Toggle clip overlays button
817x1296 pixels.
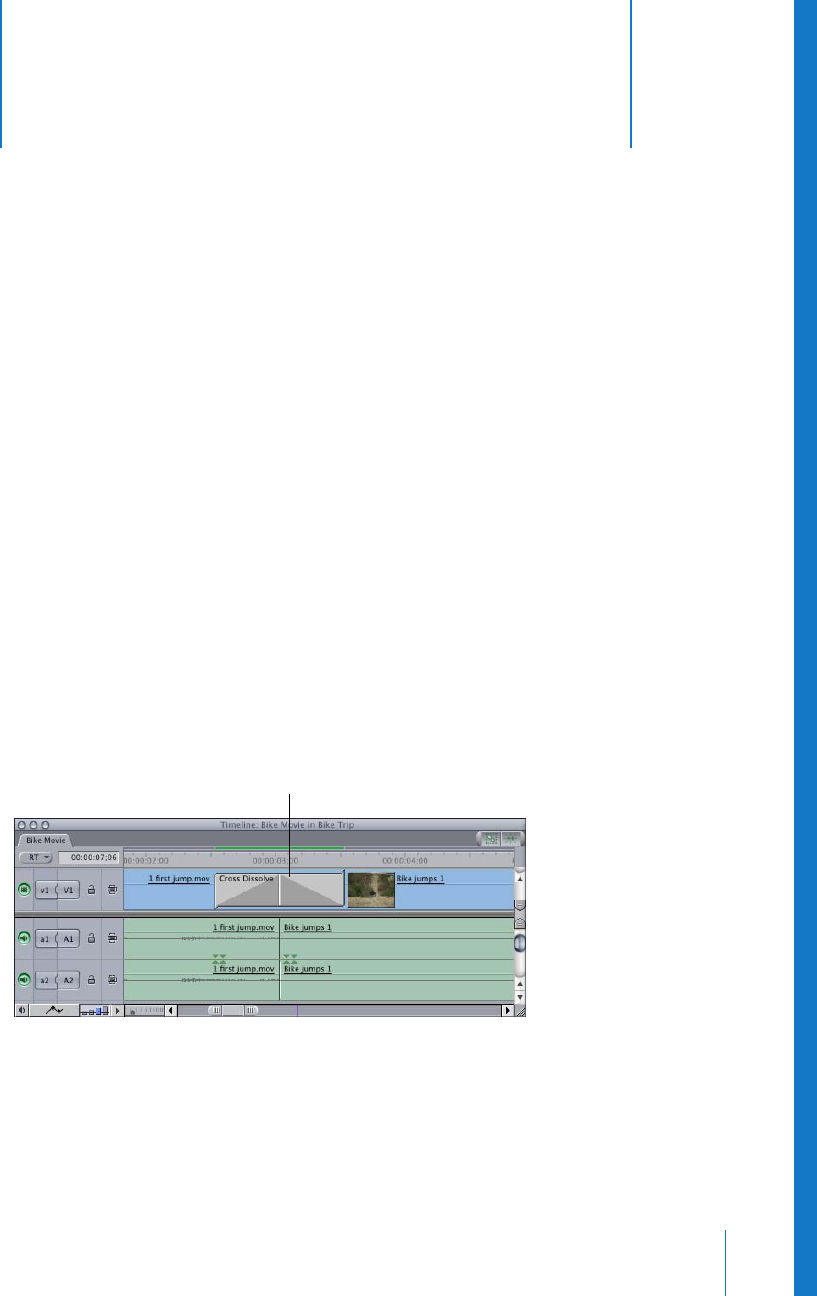pos(54,1011)
